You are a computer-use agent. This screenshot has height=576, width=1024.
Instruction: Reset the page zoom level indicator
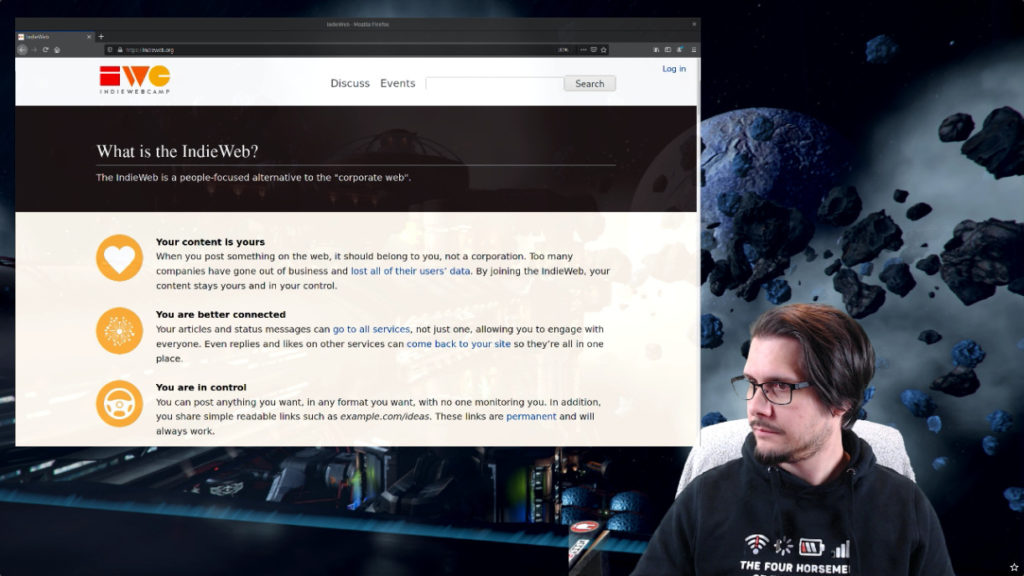(x=563, y=50)
